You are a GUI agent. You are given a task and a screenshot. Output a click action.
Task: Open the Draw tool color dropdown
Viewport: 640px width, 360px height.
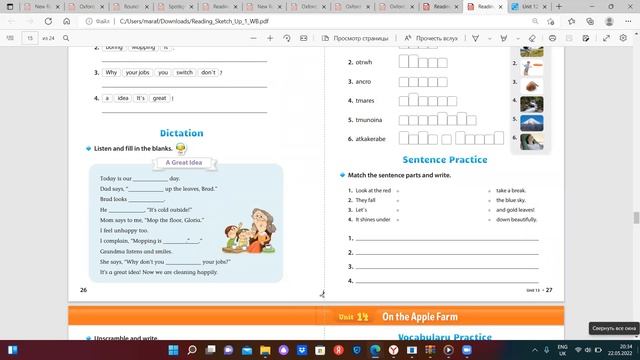point(489,38)
